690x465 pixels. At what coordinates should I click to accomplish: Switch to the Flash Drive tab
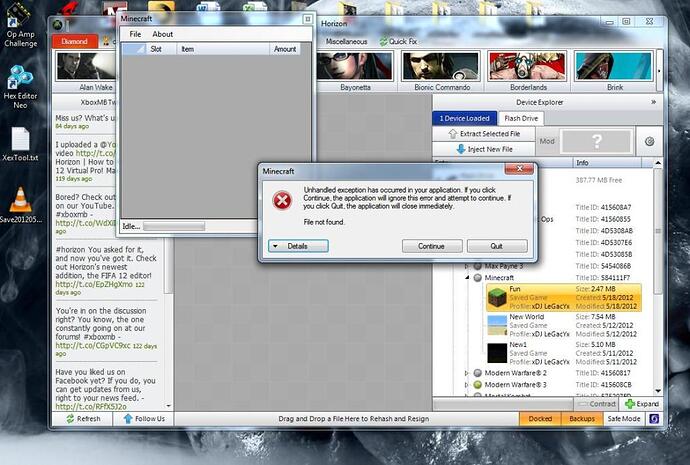(520, 118)
